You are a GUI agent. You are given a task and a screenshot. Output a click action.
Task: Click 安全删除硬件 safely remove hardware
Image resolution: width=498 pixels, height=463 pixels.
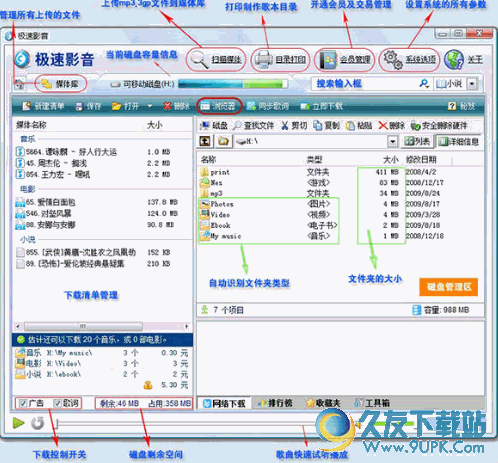tap(439, 126)
